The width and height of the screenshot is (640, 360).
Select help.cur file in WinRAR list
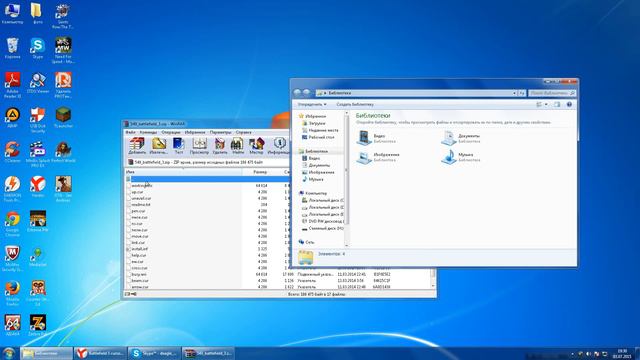pos(139,255)
